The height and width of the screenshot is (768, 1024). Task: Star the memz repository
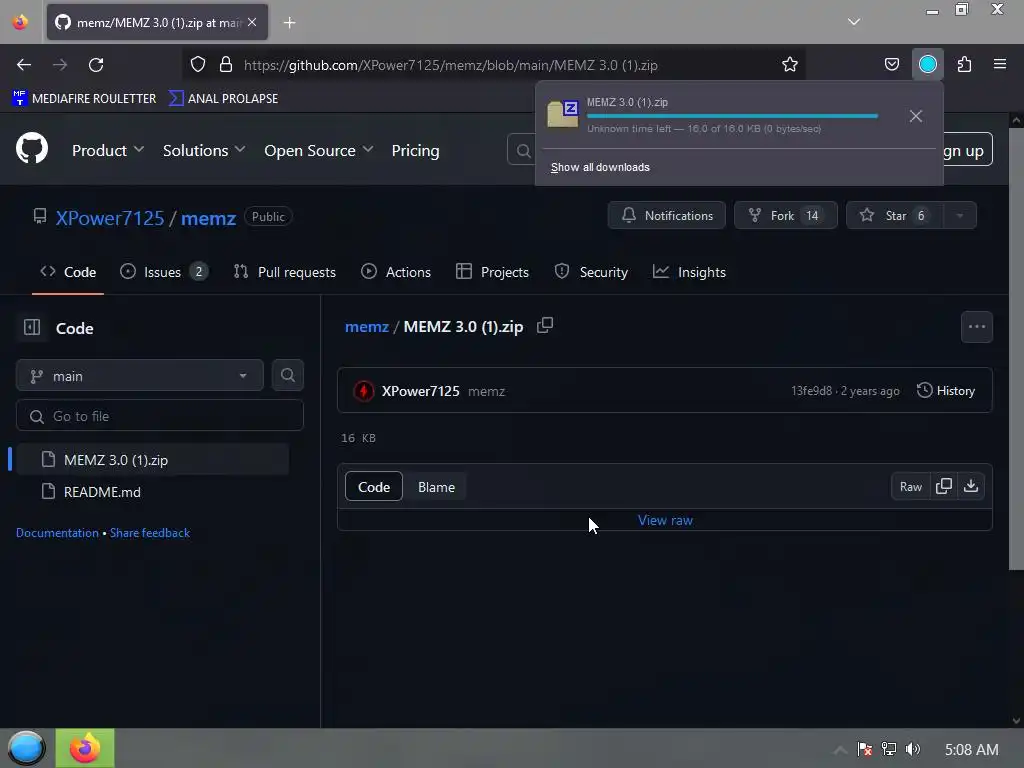pos(894,216)
